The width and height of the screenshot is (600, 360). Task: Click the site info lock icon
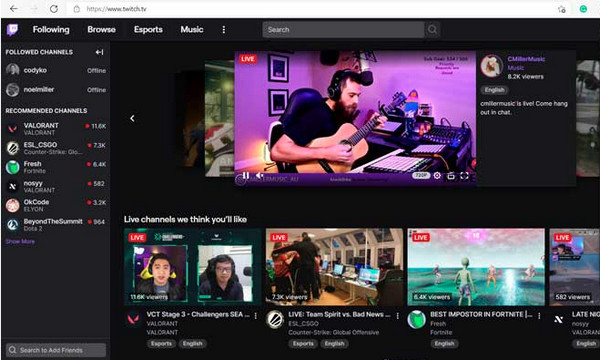pyautogui.click(x=77, y=9)
